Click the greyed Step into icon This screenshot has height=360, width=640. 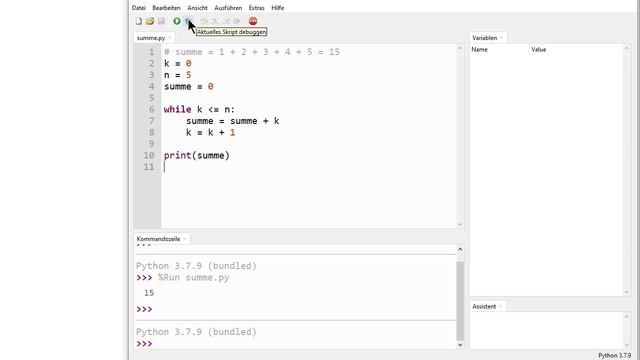(x=214, y=21)
